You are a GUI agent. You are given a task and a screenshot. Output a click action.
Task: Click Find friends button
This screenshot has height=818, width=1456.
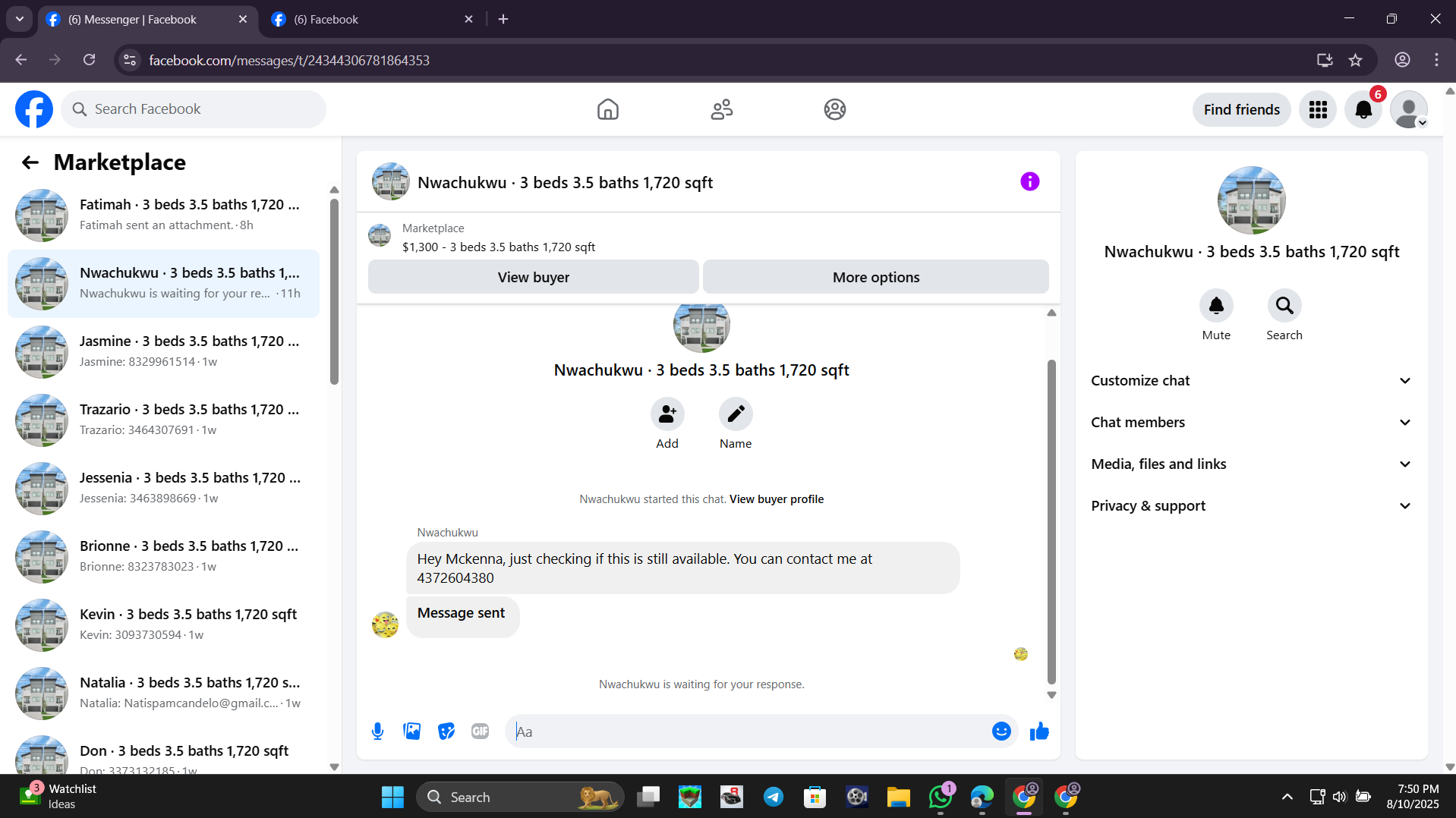pos(1241,110)
